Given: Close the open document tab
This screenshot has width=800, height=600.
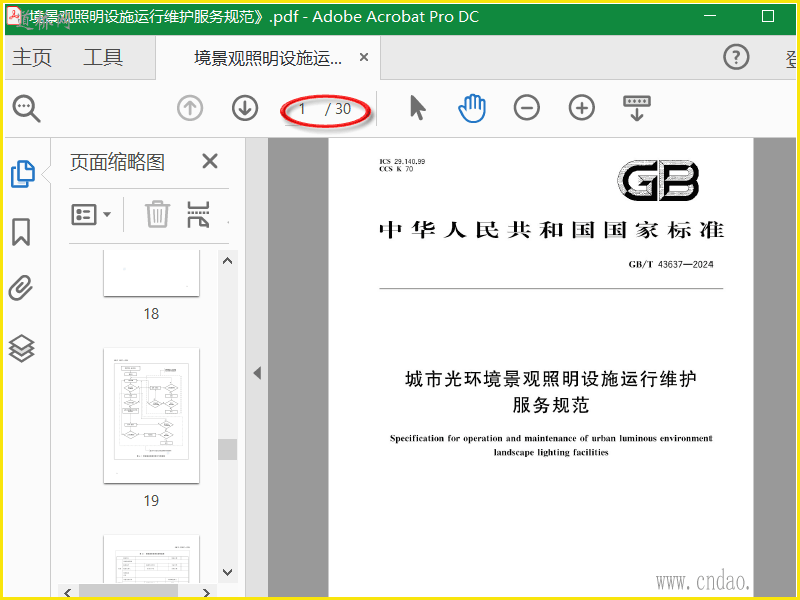Looking at the screenshot, I should click(x=364, y=57).
